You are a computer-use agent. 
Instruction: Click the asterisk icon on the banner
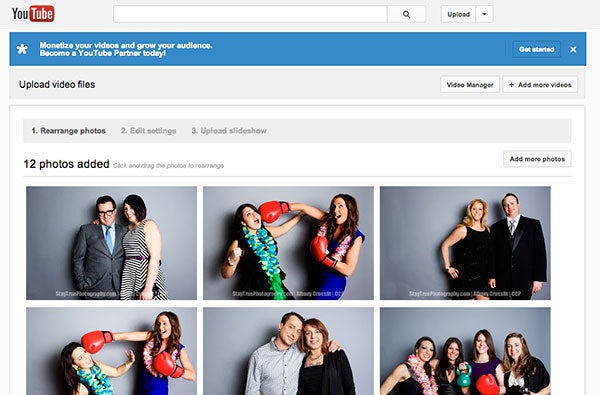click(x=22, y=49)
